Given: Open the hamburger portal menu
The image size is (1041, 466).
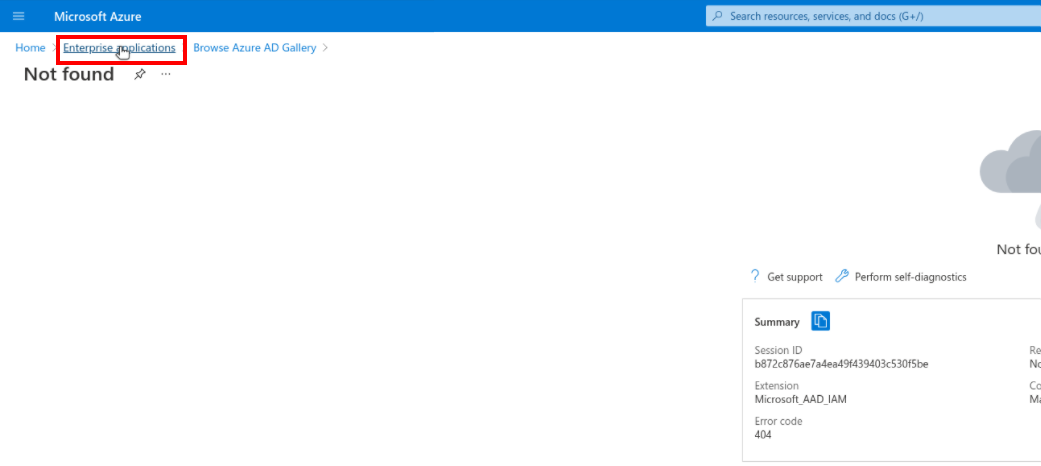Looking at the screenshot, I should tap(19, 16).
